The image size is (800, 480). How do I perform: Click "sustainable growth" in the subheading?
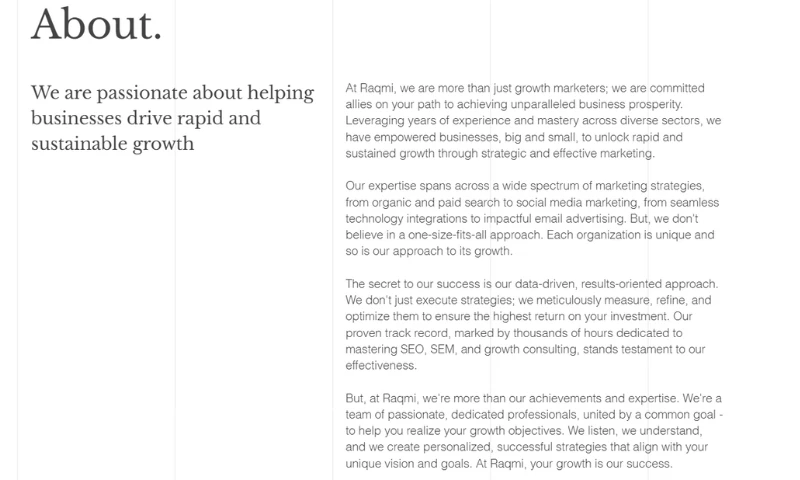pos(112,144)
